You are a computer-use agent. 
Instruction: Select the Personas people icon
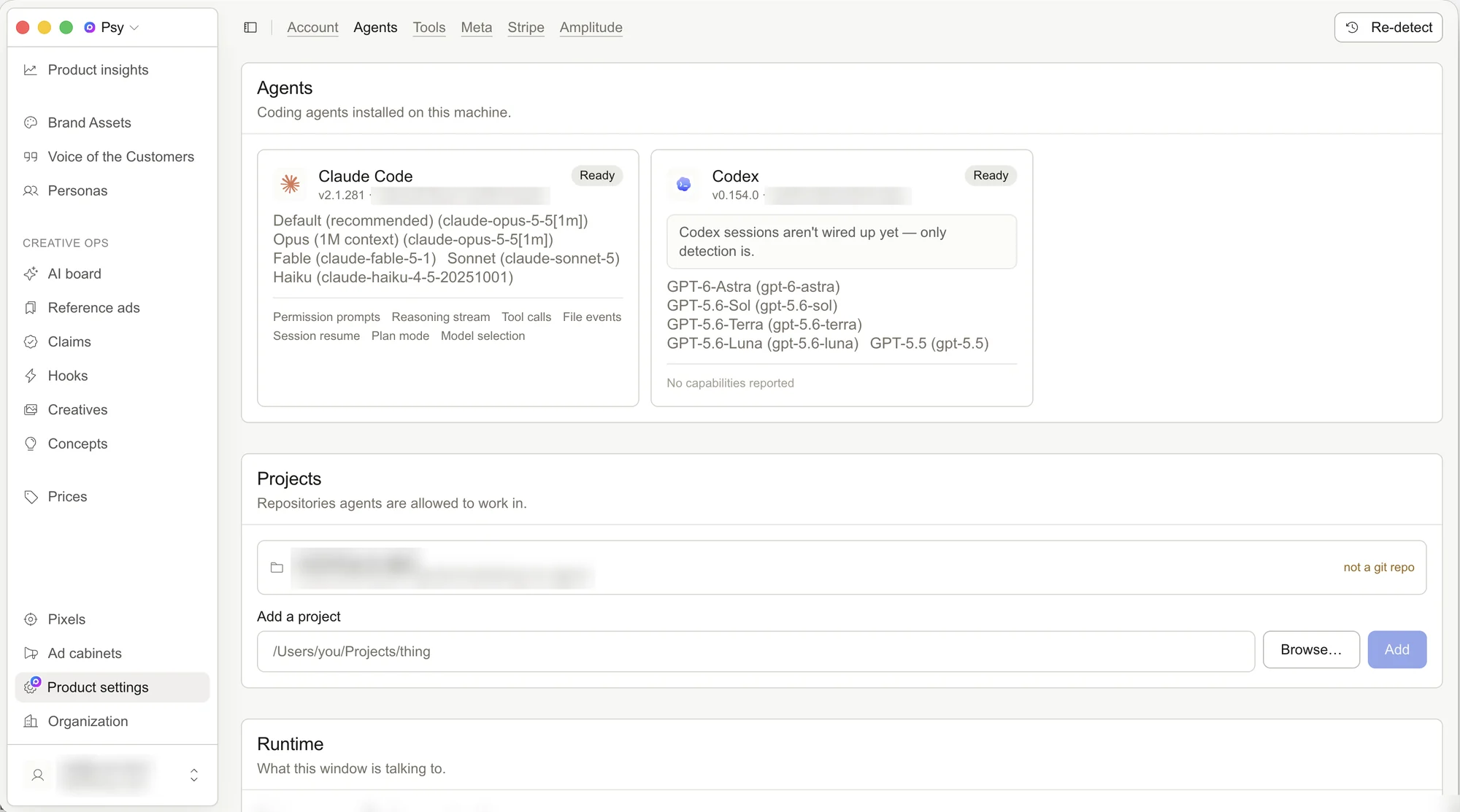click(x=31, y=190)
